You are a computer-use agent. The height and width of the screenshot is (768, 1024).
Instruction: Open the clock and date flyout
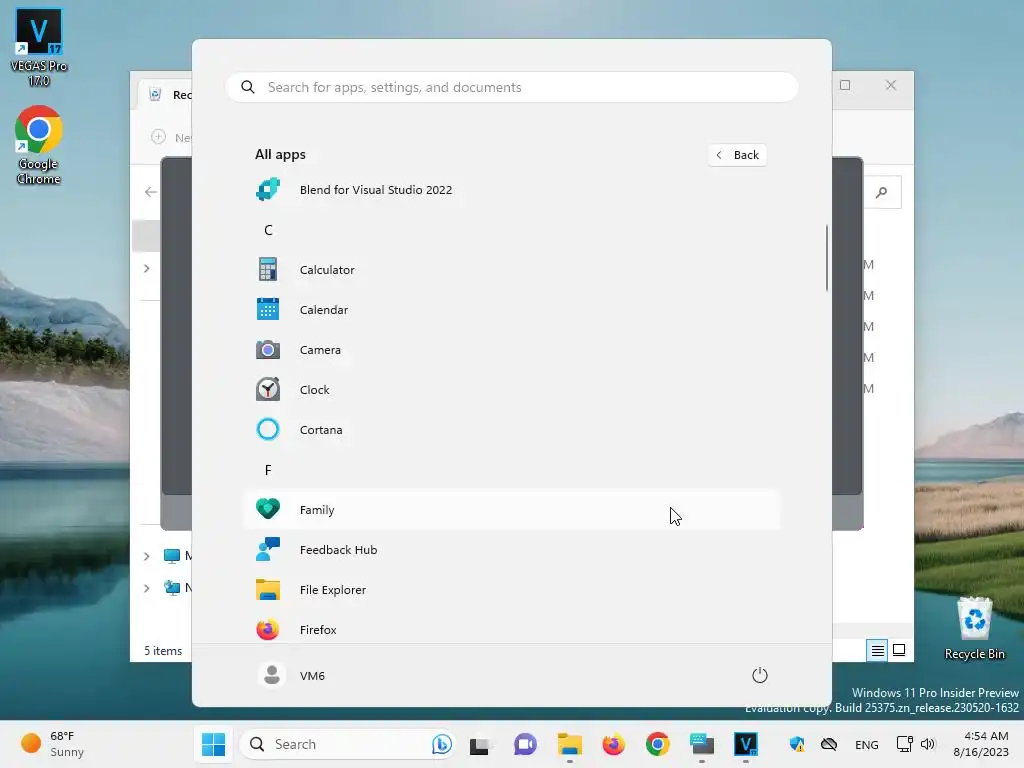980,744
